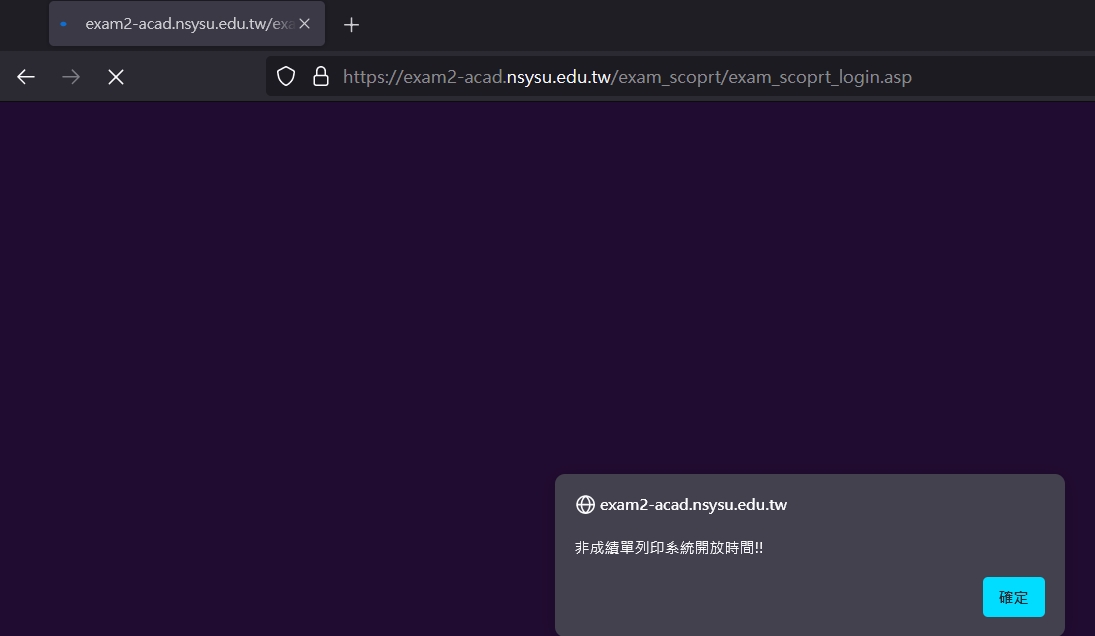Open the tracking protection shield
Screen dimensions: 1095x636
pos(286,76)
